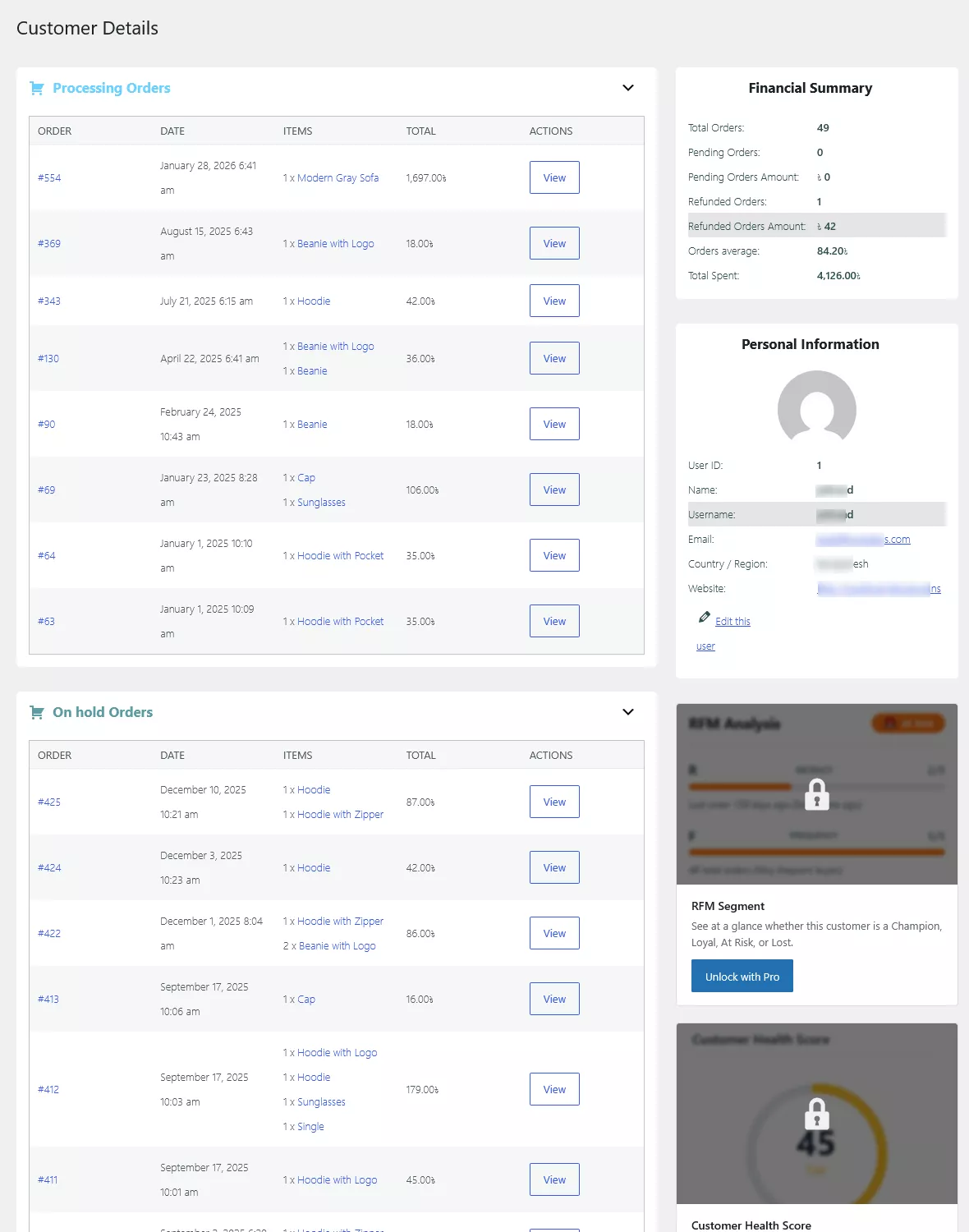The width and height of the screenshot is (969, 1232).
Task: View order #343
Action: [x=554, y=301]
